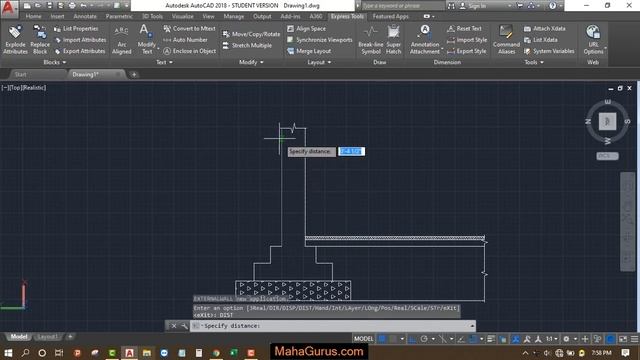Screen dimensions: 640x360
Task: Click the Undo arrow icon
Action: (83, 6)
